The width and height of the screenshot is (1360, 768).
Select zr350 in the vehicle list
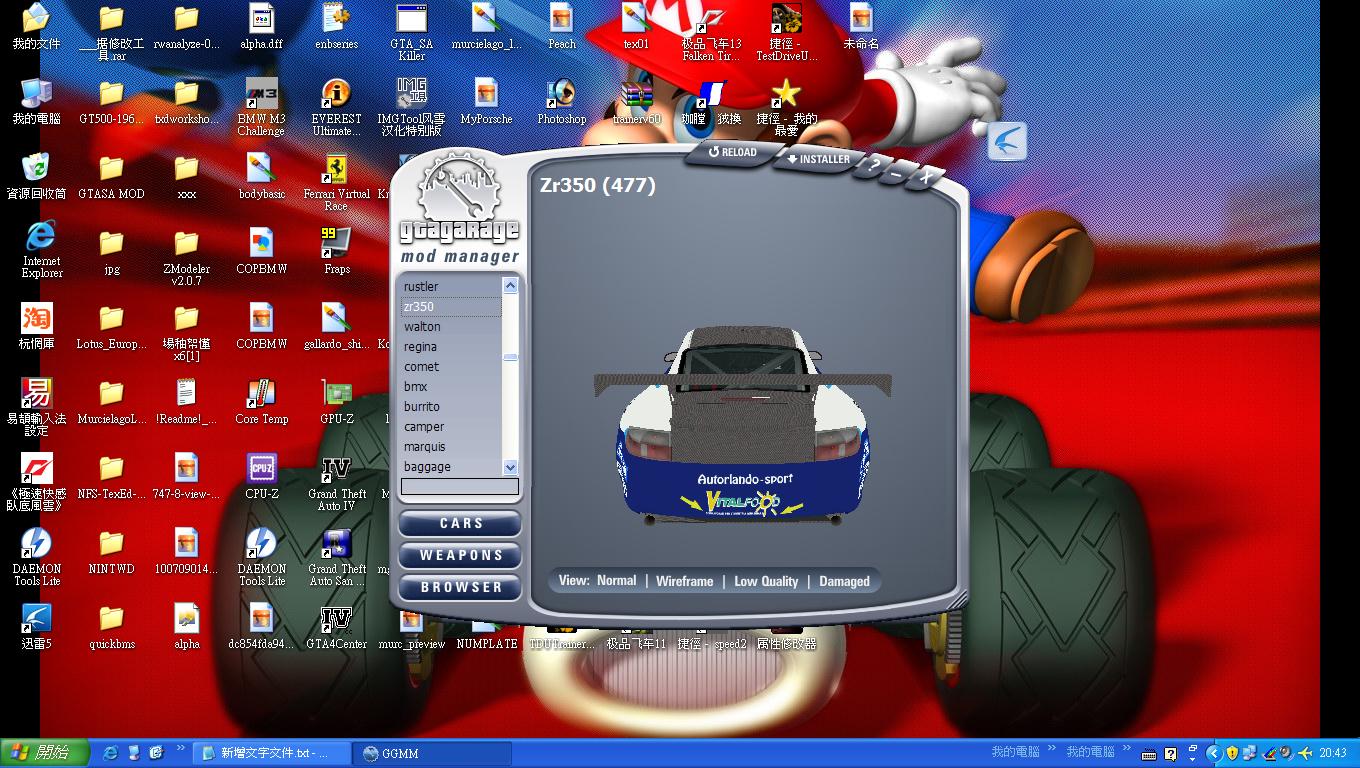click(x=451, y=307)
